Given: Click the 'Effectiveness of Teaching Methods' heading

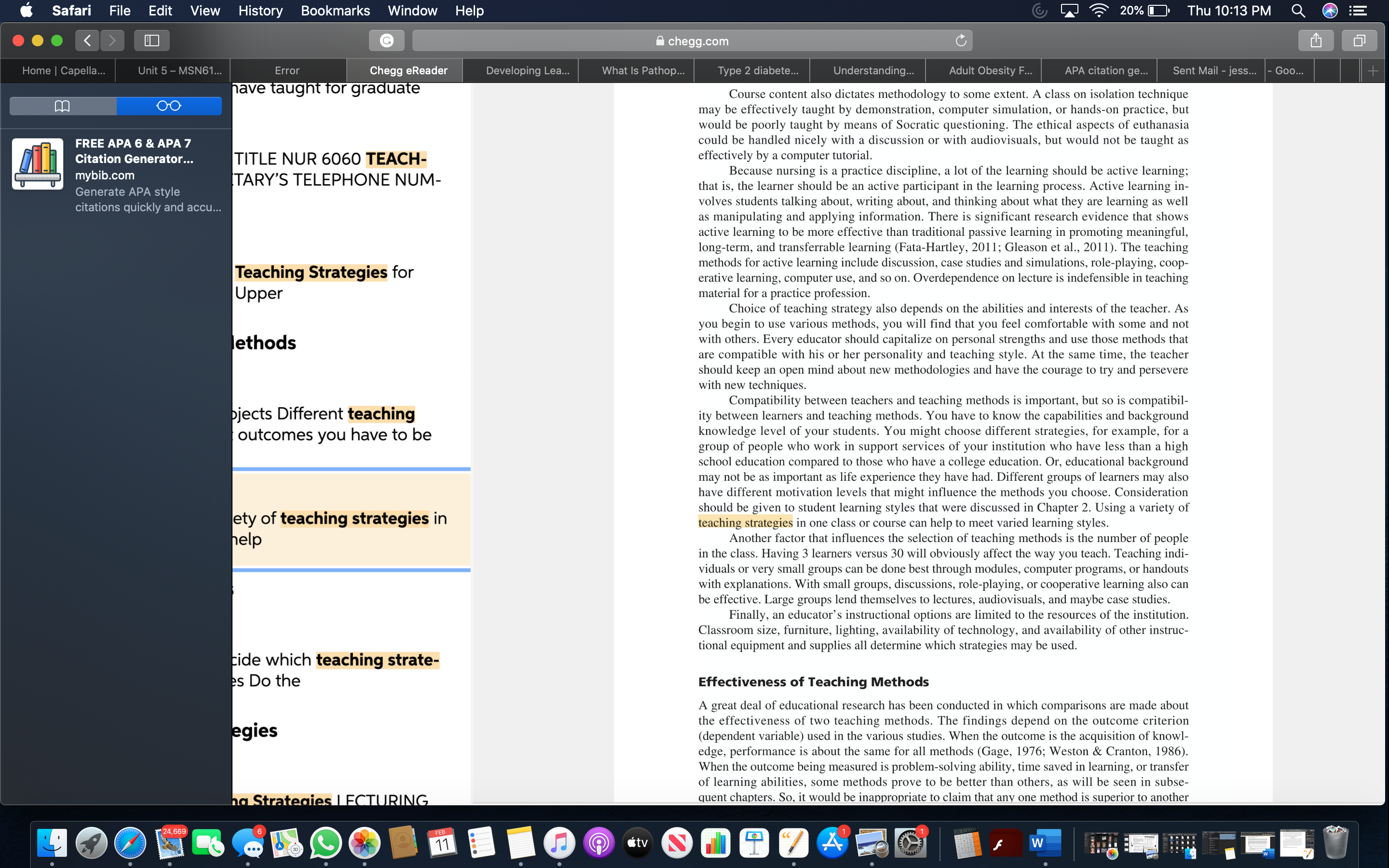Looking at the screenshot, I should point(813,681).
